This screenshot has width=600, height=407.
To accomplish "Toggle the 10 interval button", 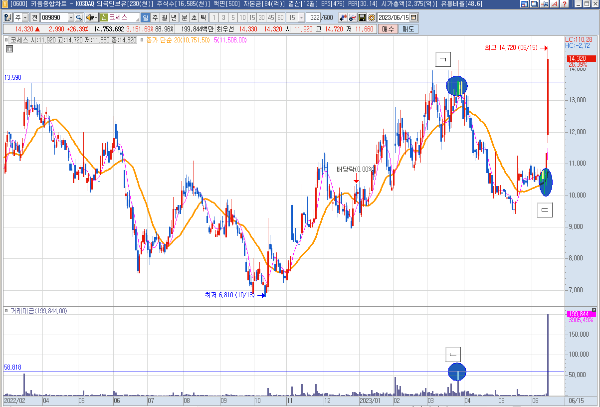I will [x=243, y=18].
